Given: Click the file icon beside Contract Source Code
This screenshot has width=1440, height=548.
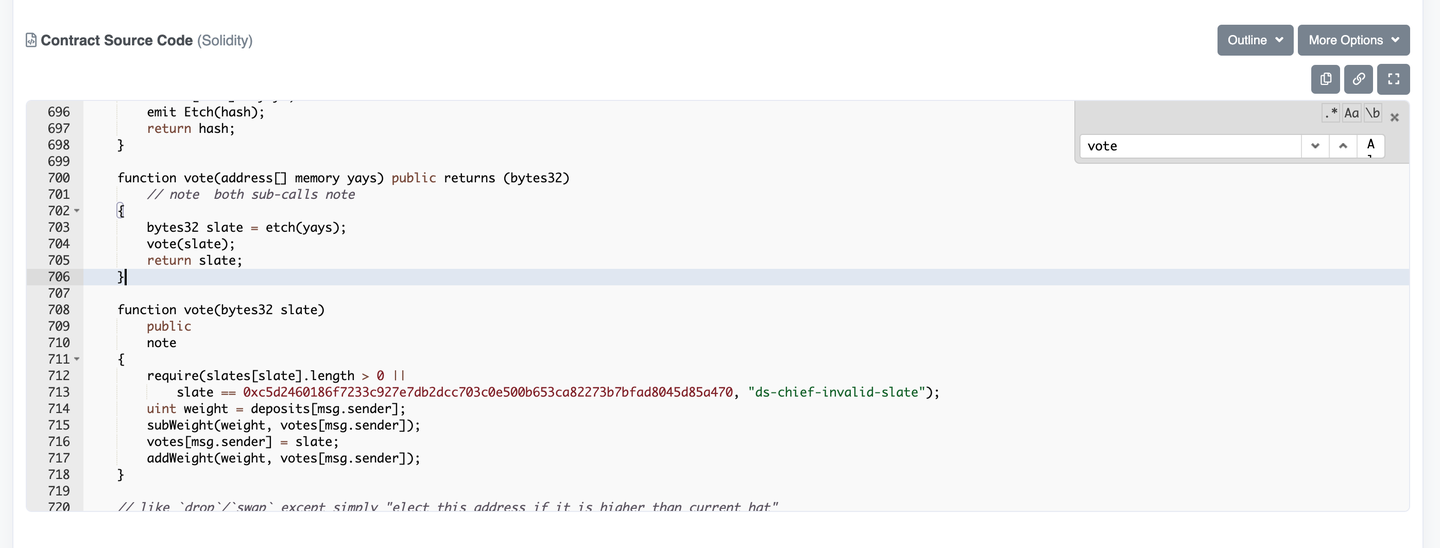Looking at the screenshot, I should tap(31, 41).
